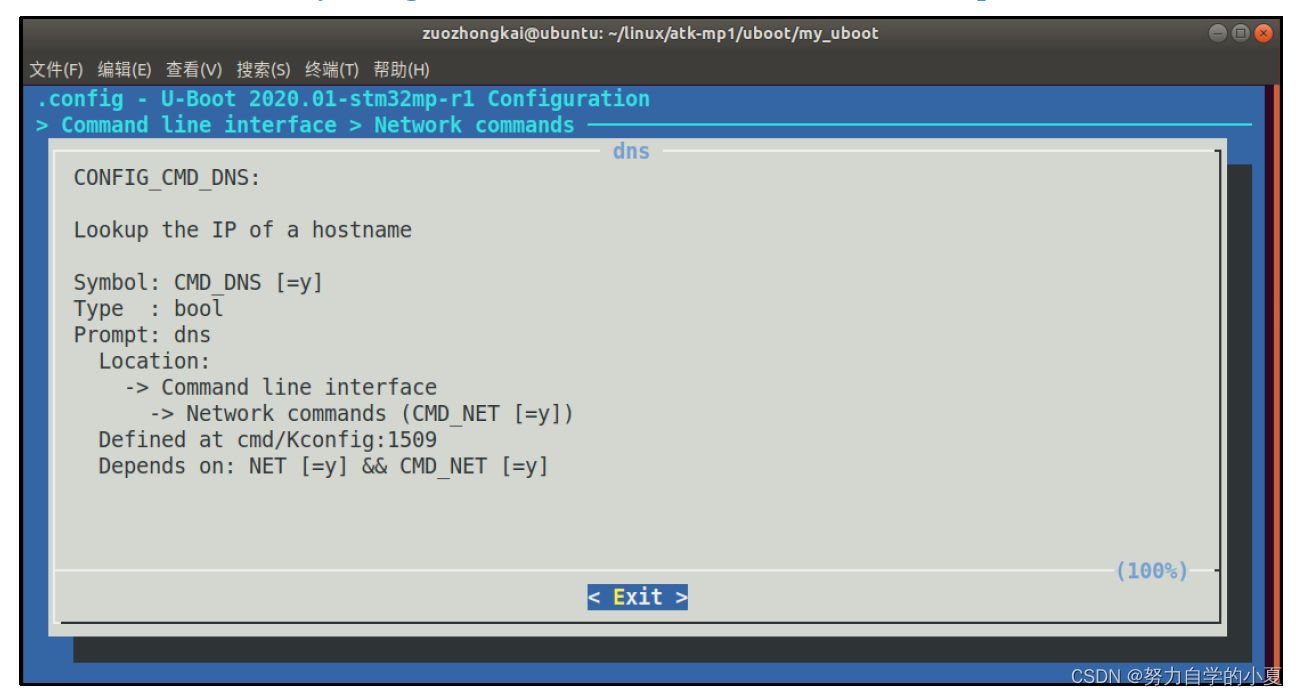Click the Symbol: CMD_DNS [=y] line

pyautogui.click(x=198, y=283)
